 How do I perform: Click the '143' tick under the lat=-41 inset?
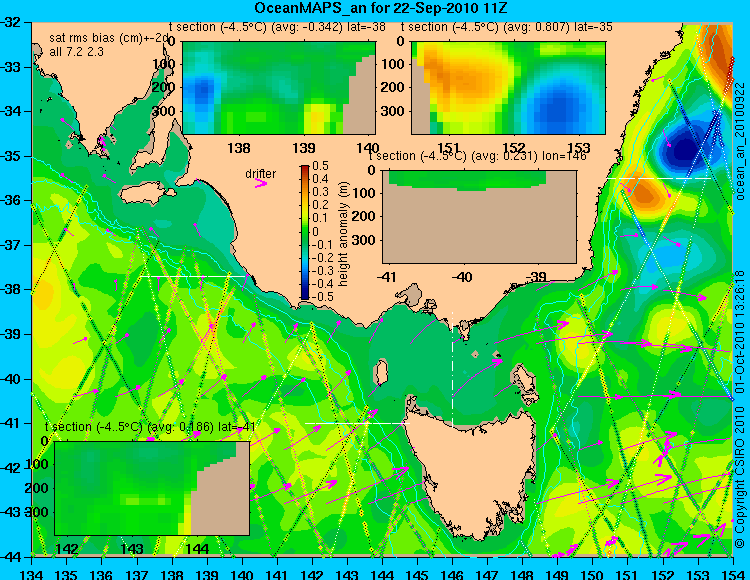point(132,548)
